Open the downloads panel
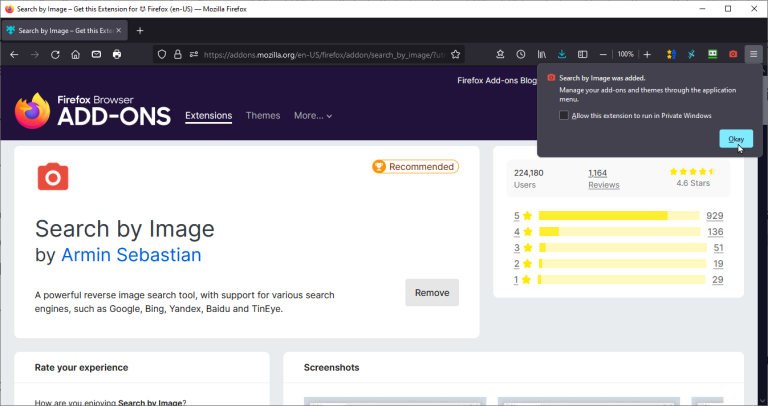This screenshot has width=768, height=406. tap(562, 54)
